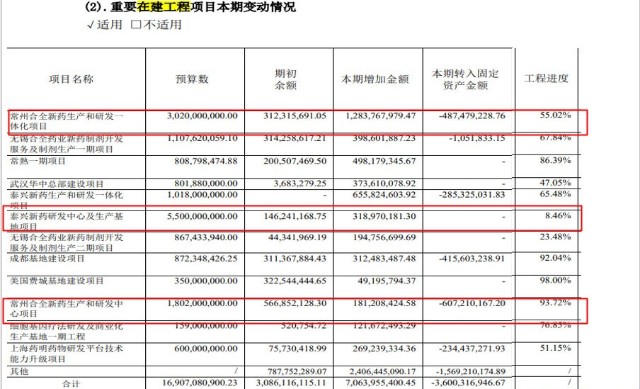
Task: Click budget value 1,802,000,000.00
Action: 202,303
